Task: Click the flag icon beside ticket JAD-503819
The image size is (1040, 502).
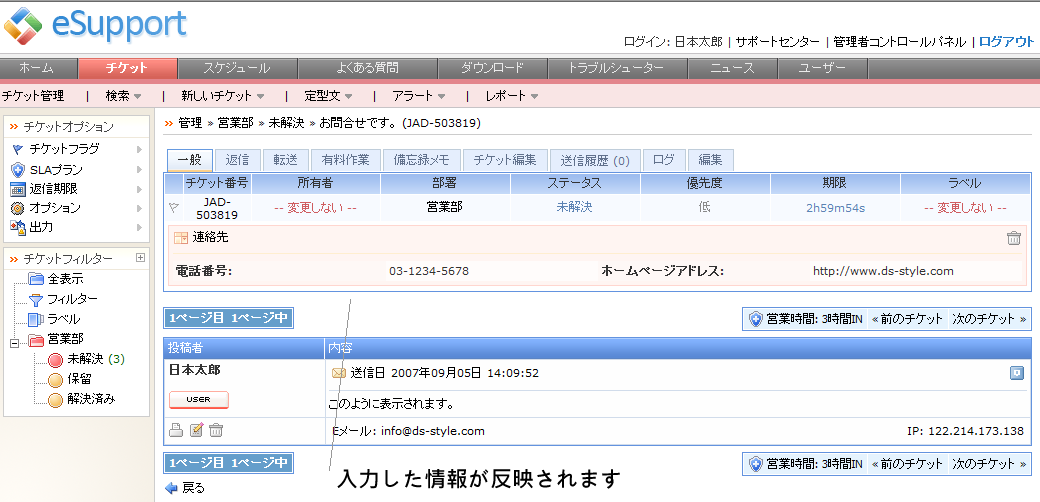Action: (174, 208)
